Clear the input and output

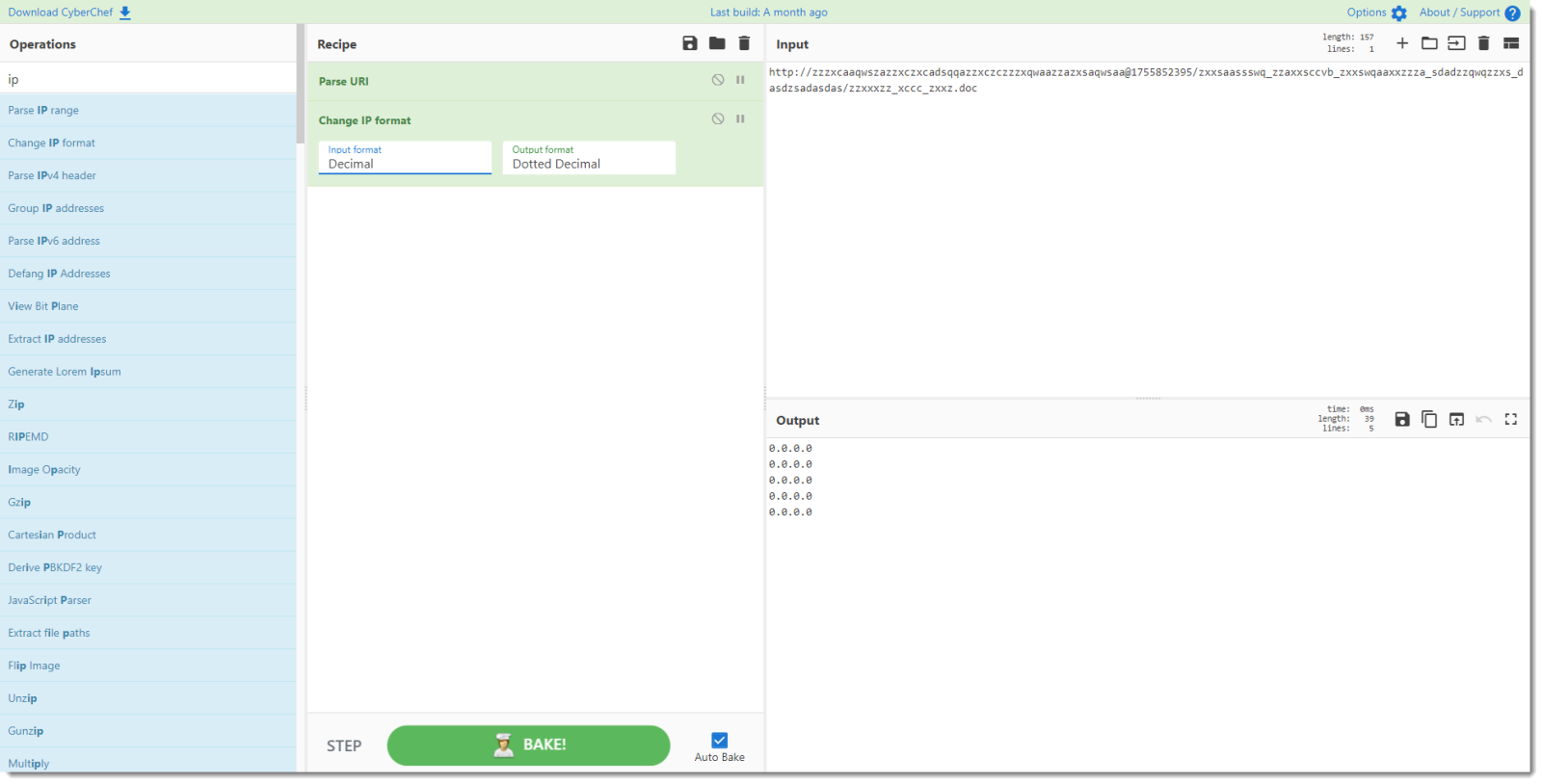point(1483,43)
